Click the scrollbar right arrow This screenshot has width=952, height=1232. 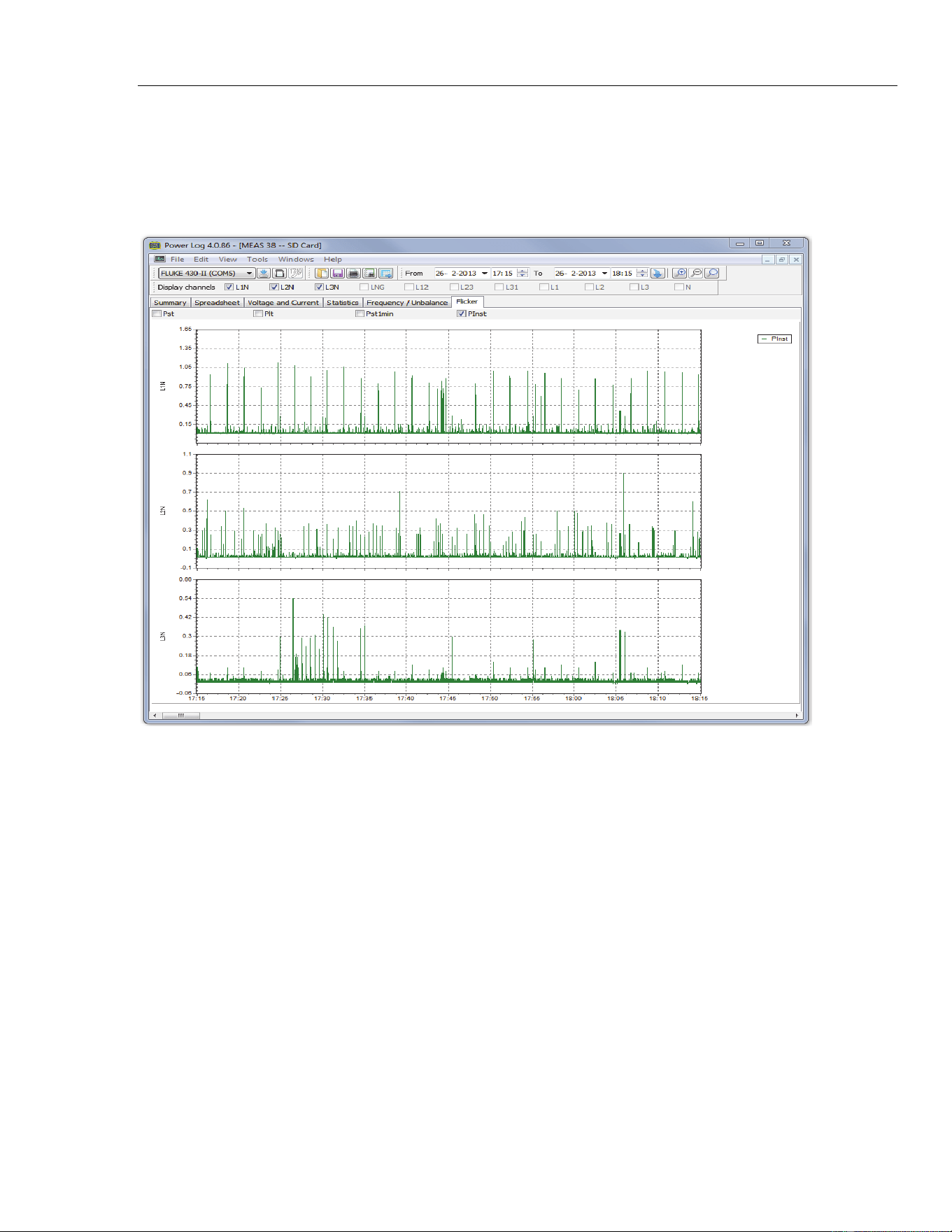[797, 716]
